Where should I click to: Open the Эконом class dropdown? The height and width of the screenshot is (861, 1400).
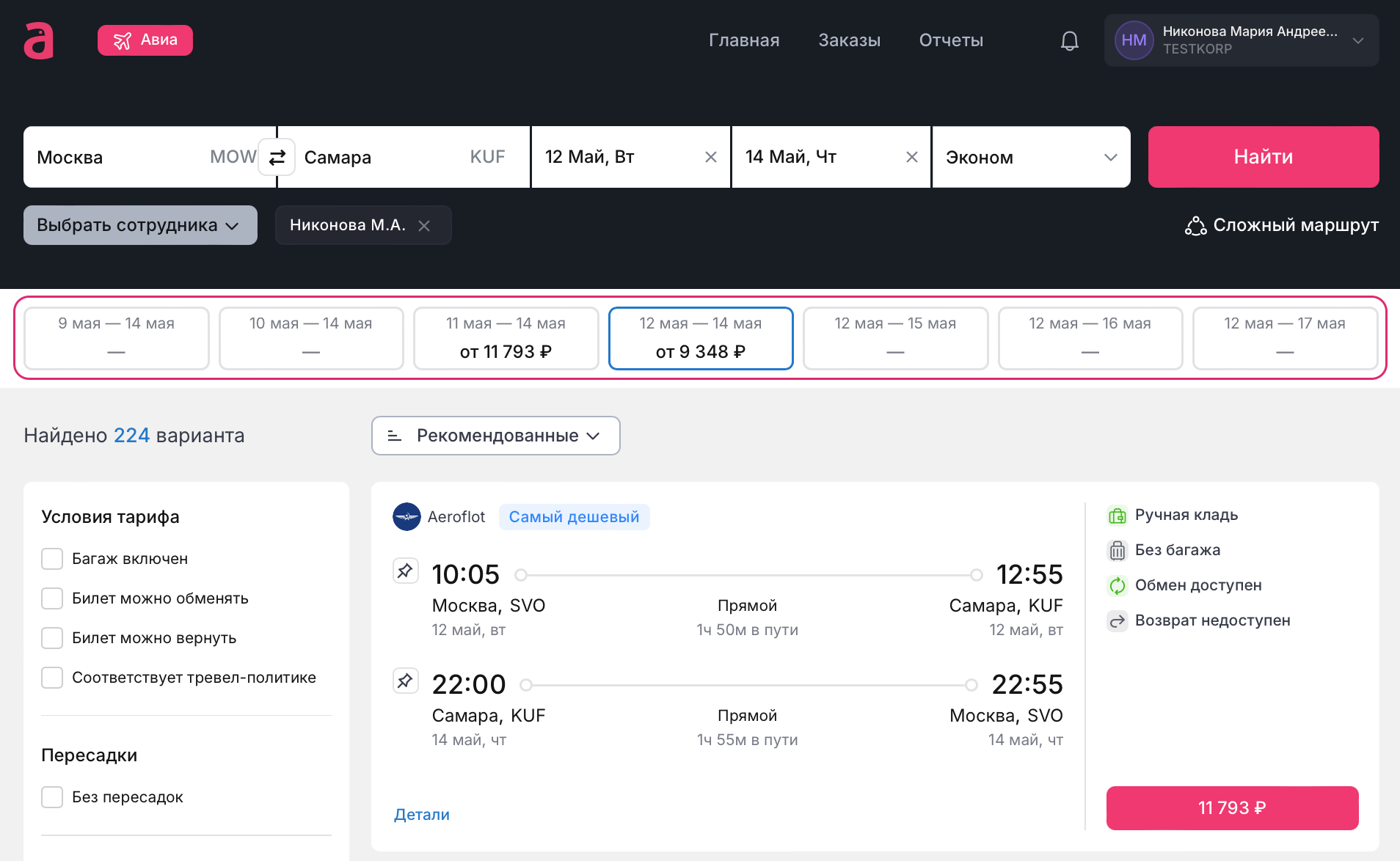(1030, 157)
